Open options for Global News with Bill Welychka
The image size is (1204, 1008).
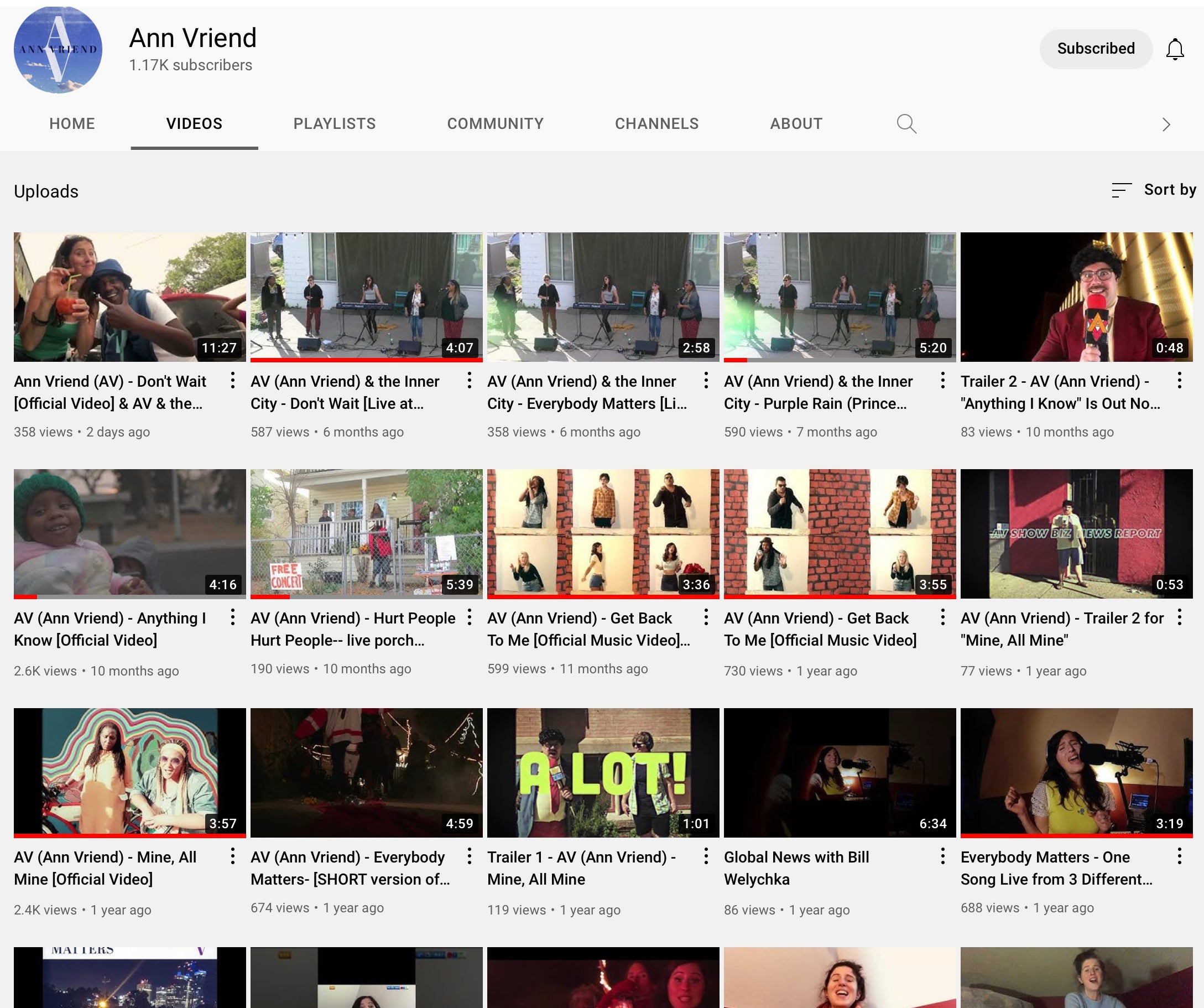point(943,856)
